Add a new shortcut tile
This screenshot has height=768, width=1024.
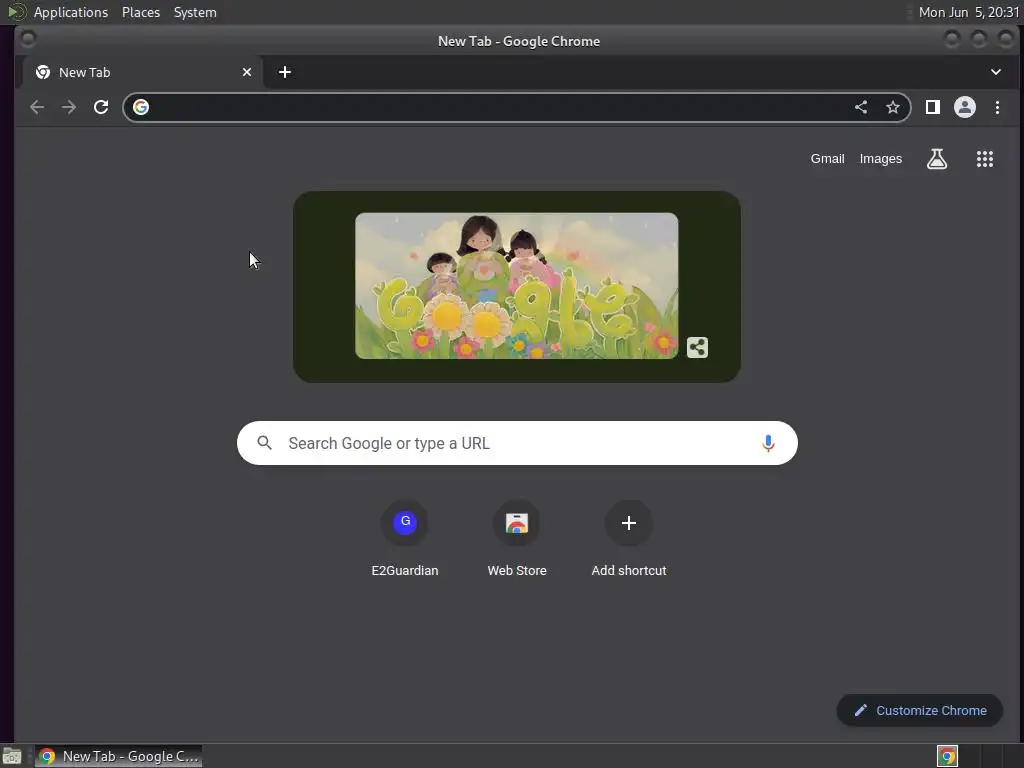pyautogui.click(x=629, y=539)
